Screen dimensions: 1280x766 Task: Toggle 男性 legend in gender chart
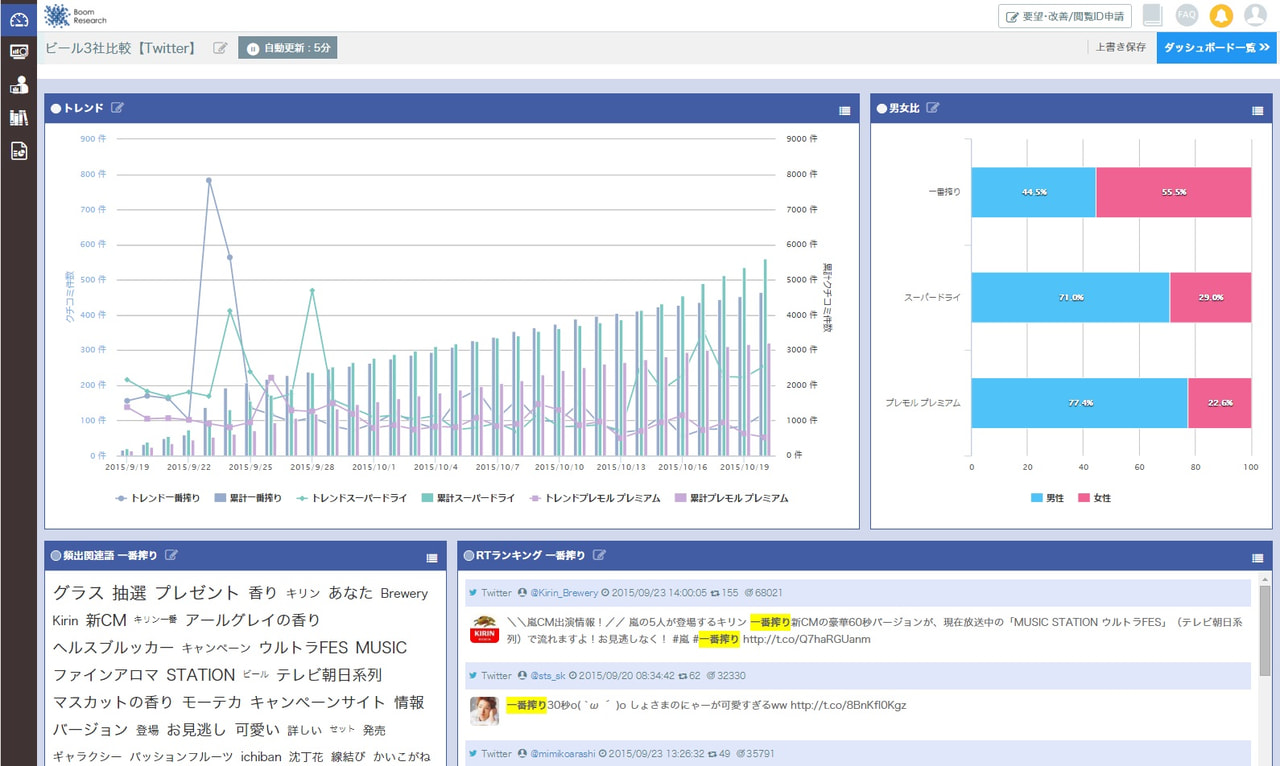1047,497
